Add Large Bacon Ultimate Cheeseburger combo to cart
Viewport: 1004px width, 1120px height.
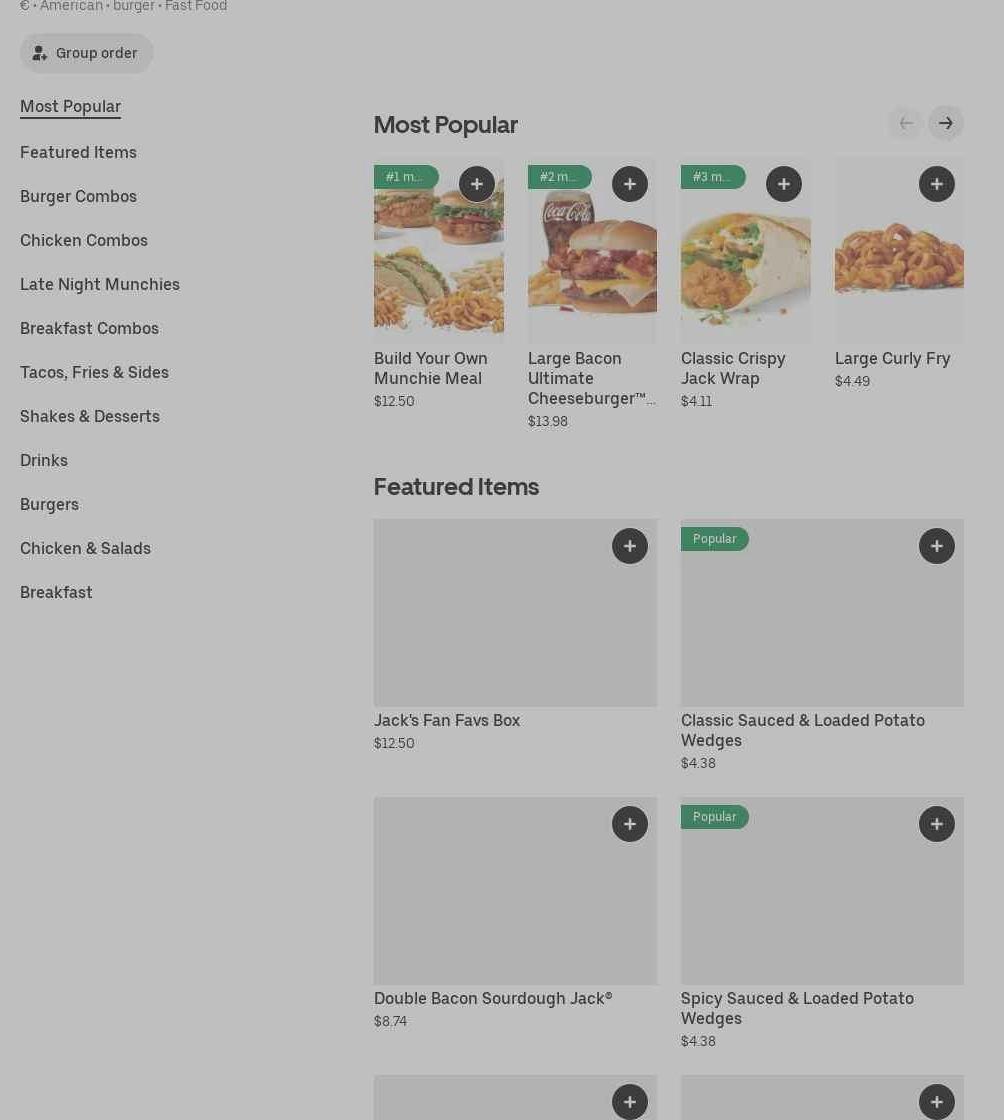(x=630, y=184)
